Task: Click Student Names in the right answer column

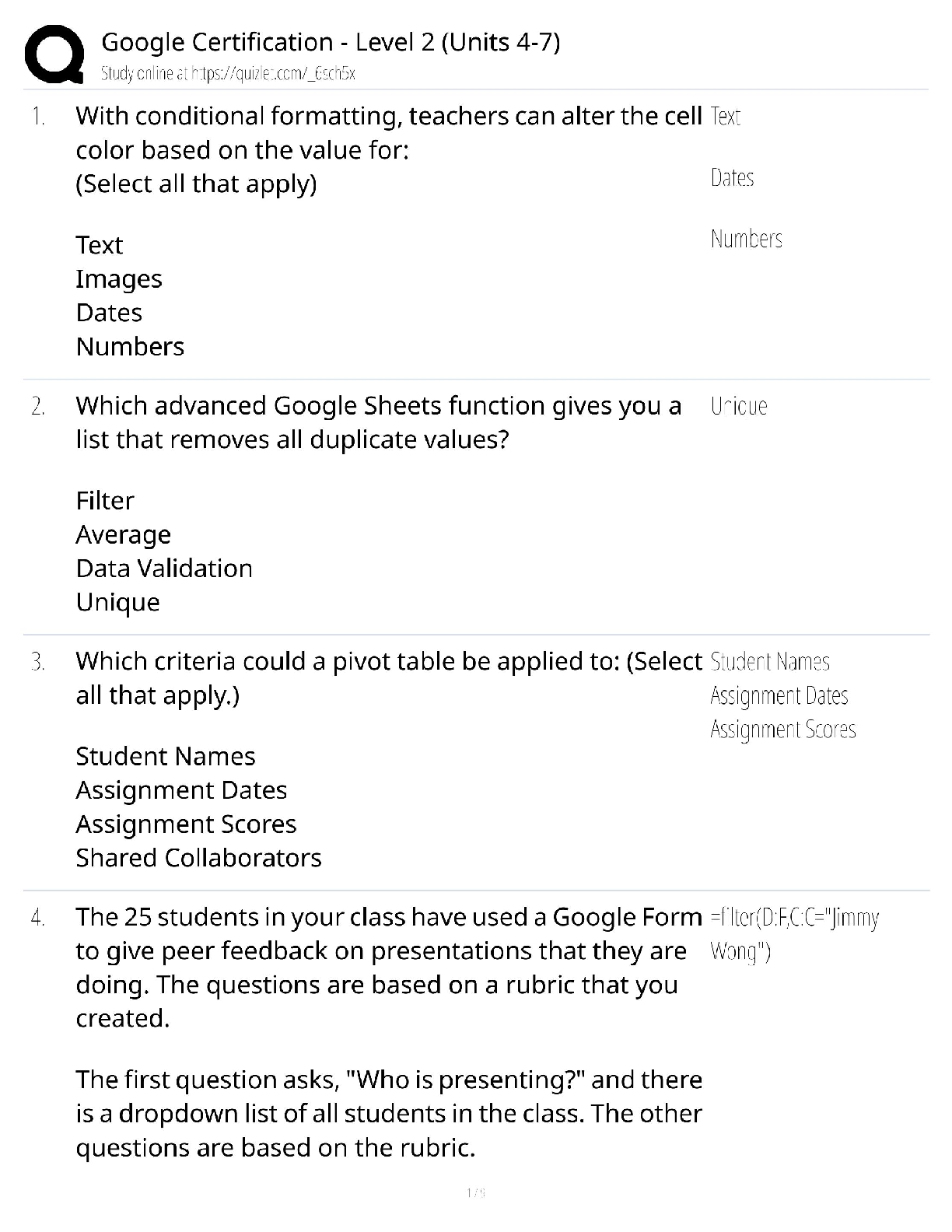Action: click(x=770, y=662)
